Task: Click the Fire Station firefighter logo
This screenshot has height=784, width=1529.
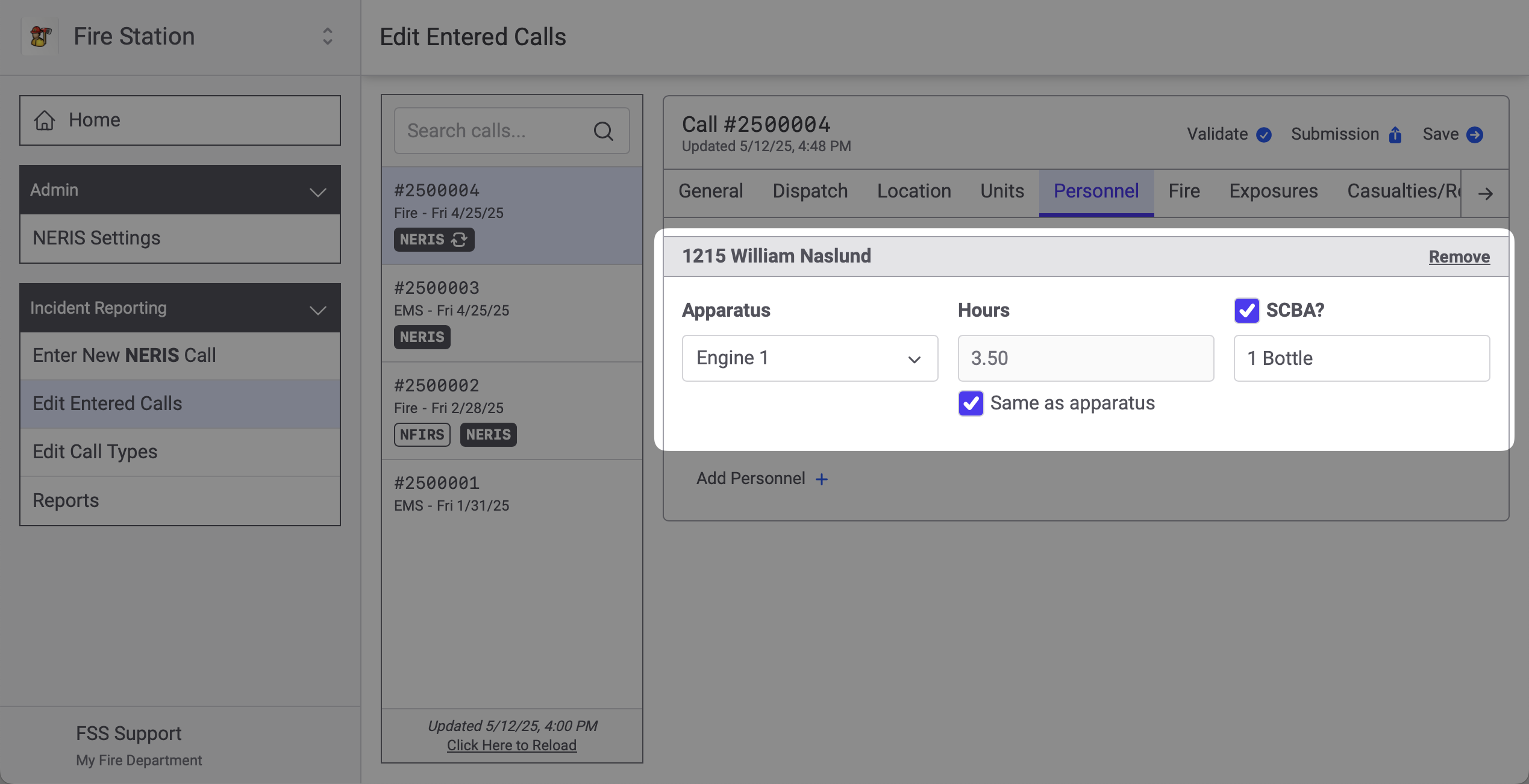Action: click(x=40, y=36)
